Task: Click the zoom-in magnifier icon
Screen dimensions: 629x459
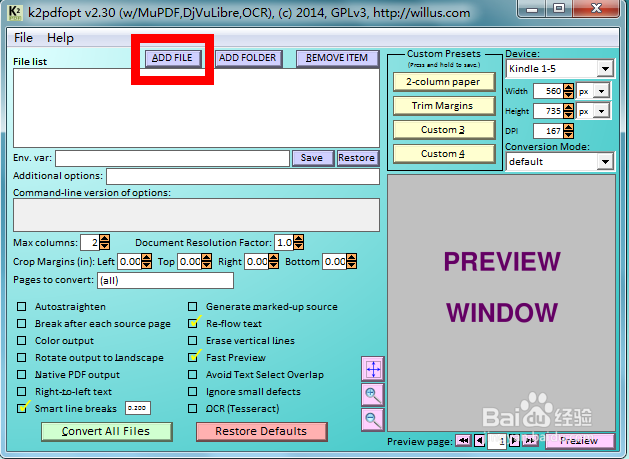Action: (373, 395)
